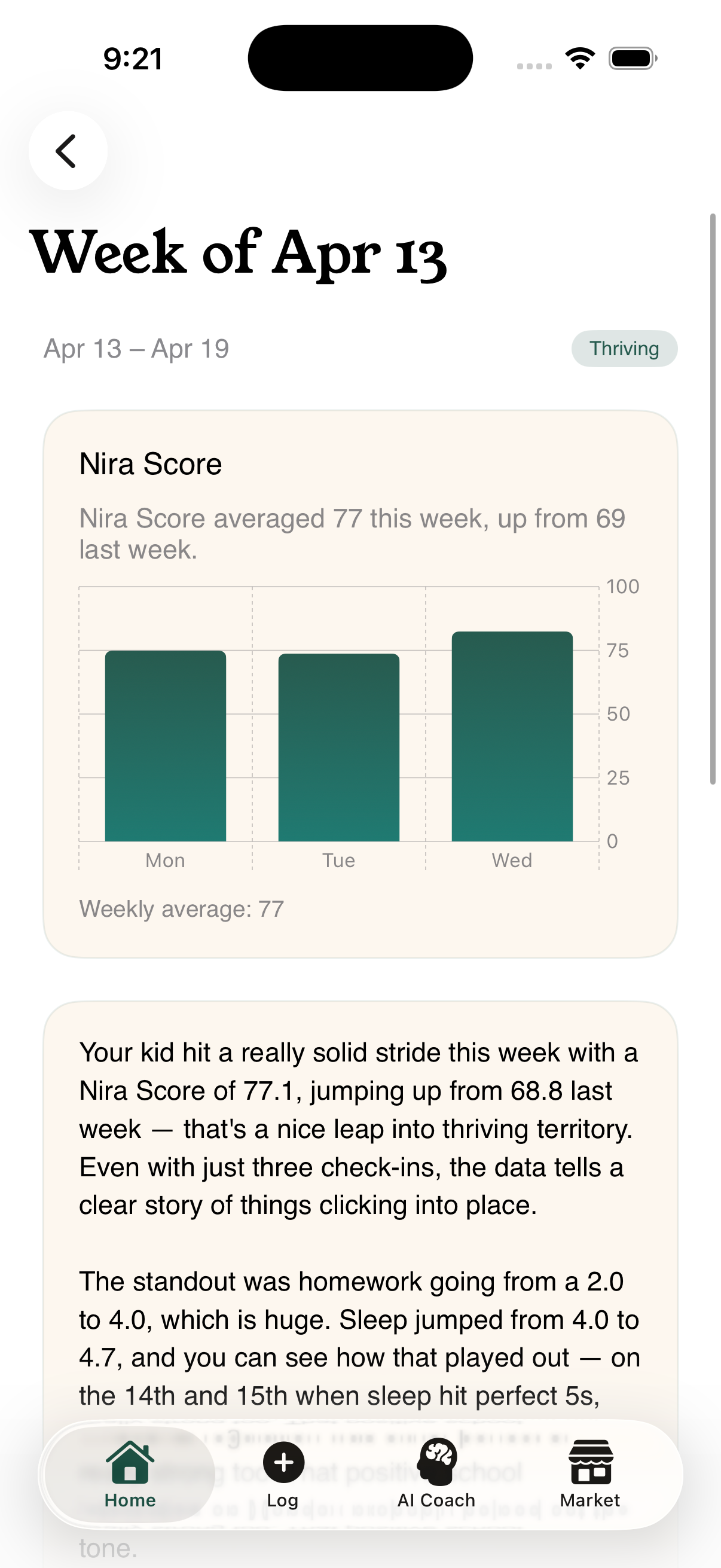Click the Apr 13 – Apr 19 date range
721x1568 pixels.
(x=136, y=349)
